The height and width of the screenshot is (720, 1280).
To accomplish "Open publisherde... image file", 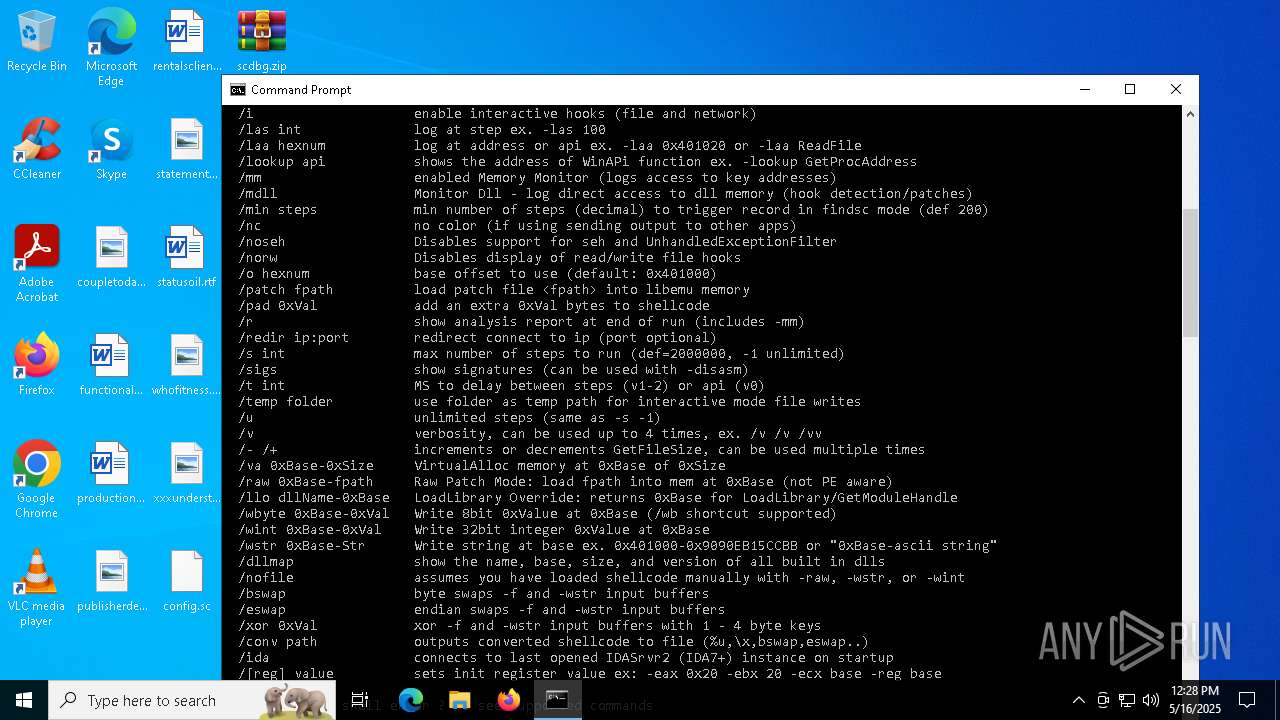I will (111, 581).
